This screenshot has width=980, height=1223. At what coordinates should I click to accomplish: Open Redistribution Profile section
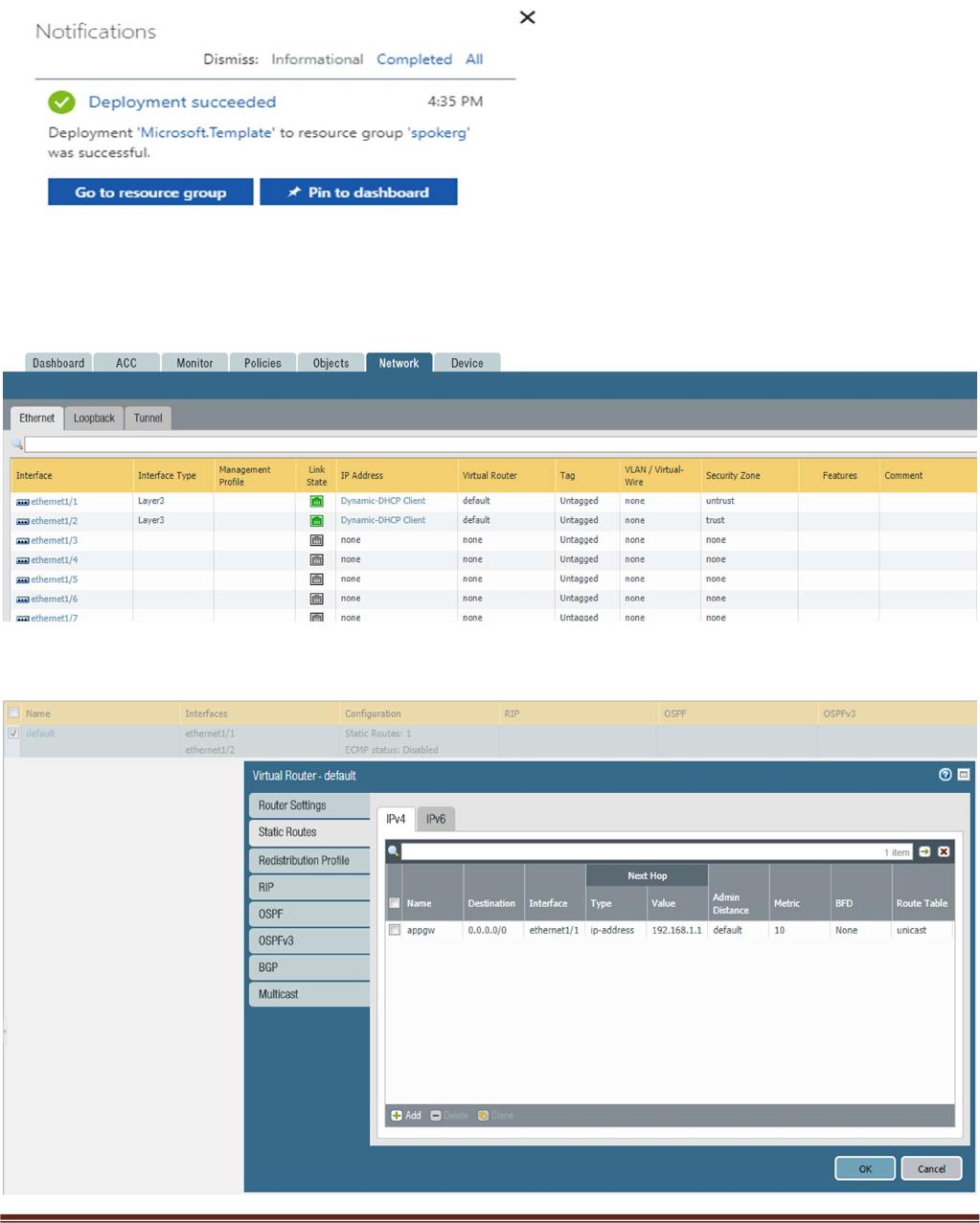click(308, 860)
